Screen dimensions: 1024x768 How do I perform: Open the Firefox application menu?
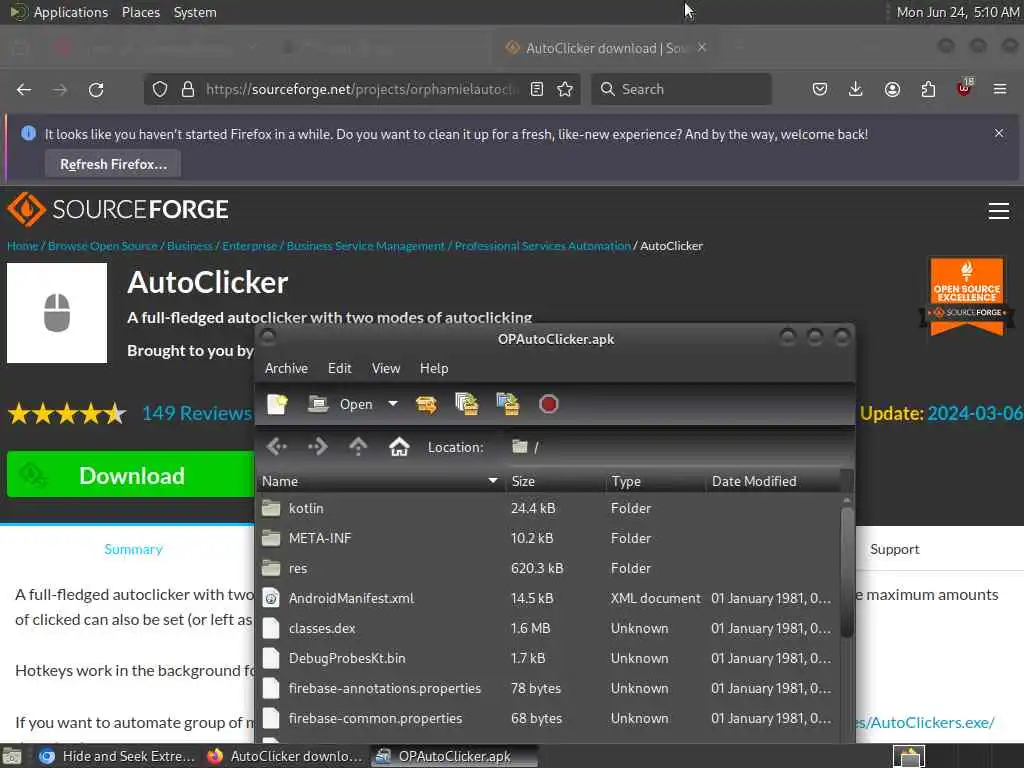[1000, 89]
